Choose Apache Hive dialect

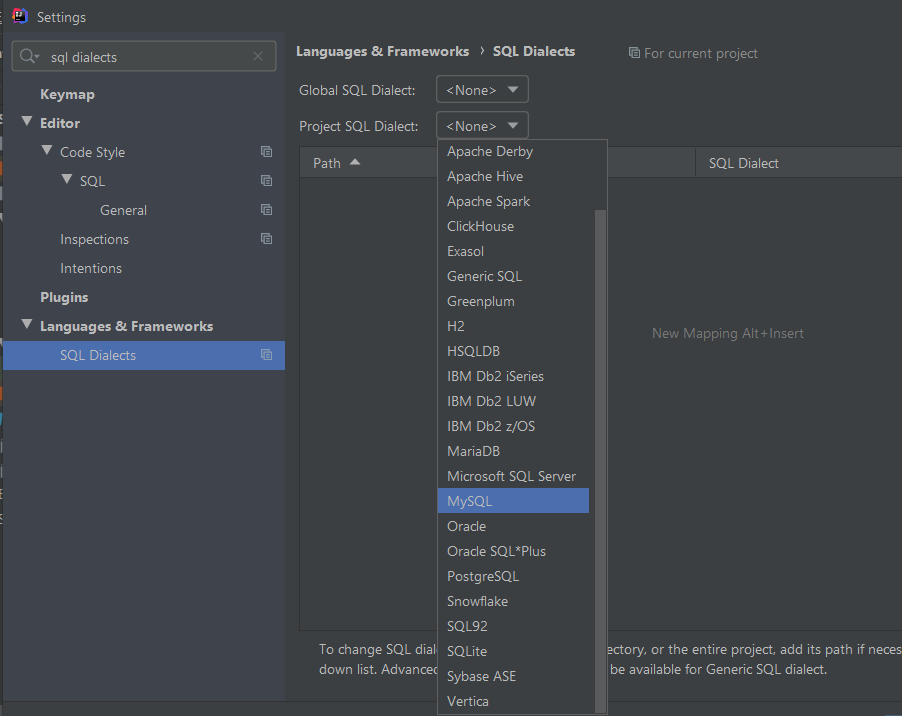point(513,177)
